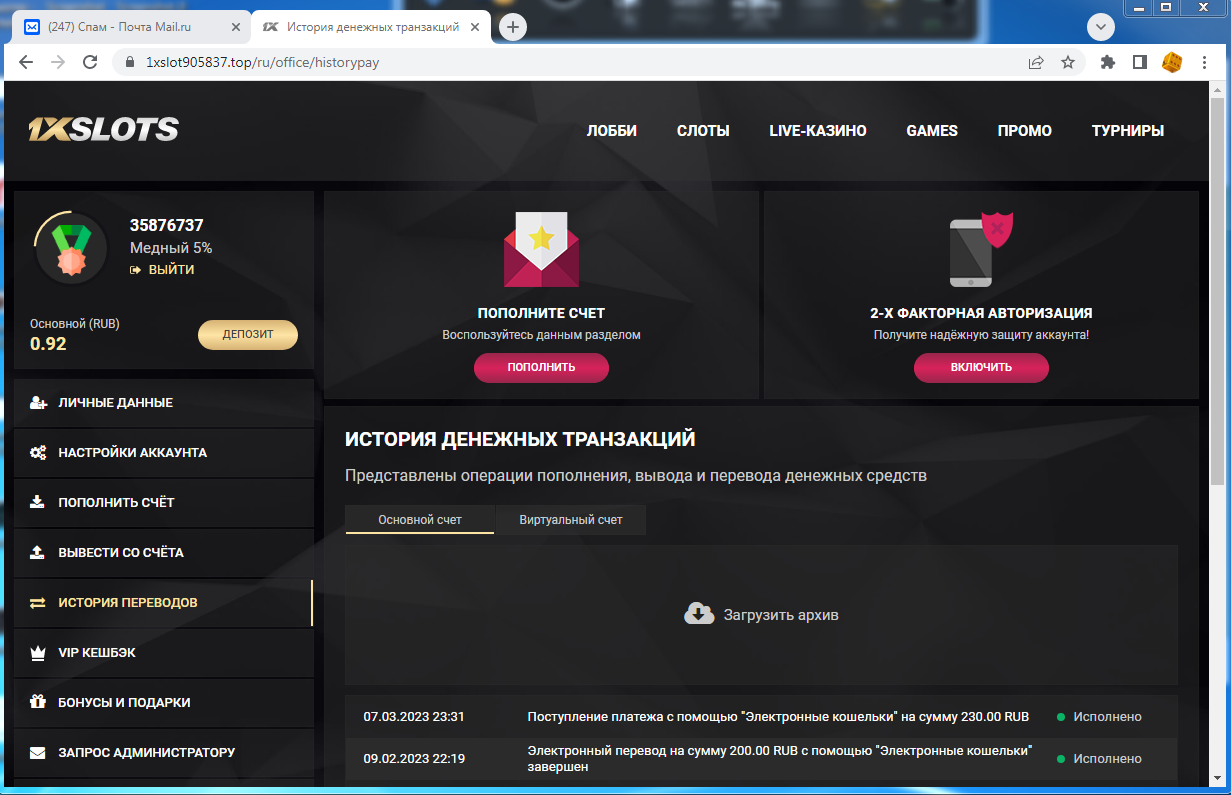Click the address bar URL field
The width and height of the screenshot is (1231, 795).
[570, 62]
